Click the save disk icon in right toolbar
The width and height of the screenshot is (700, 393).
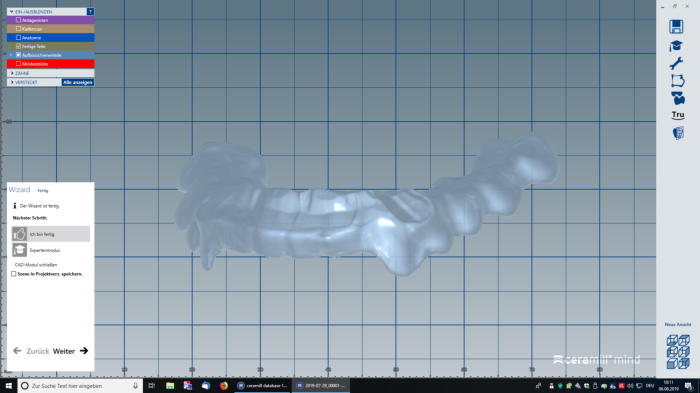pyautogui.click(x=676, y=27)
